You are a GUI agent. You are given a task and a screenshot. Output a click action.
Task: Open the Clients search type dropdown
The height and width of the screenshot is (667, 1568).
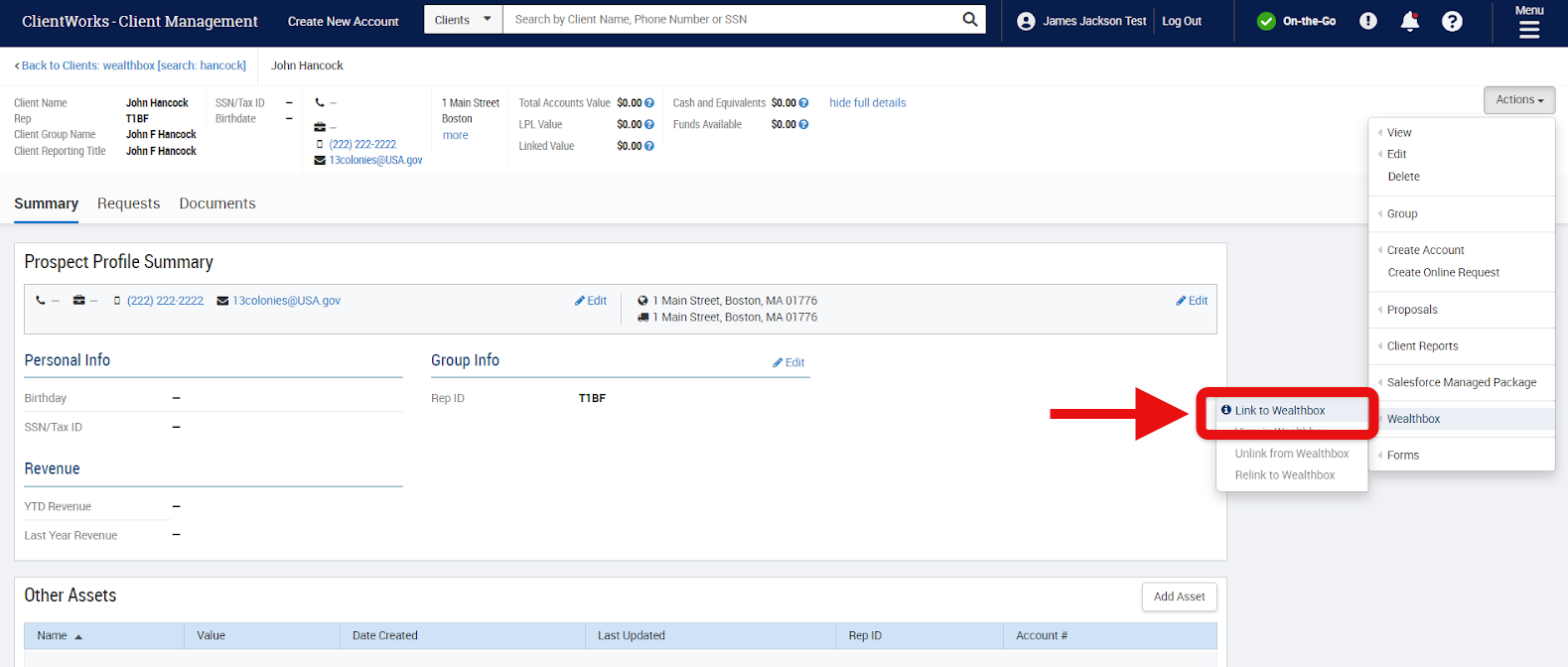pos(463,20)
